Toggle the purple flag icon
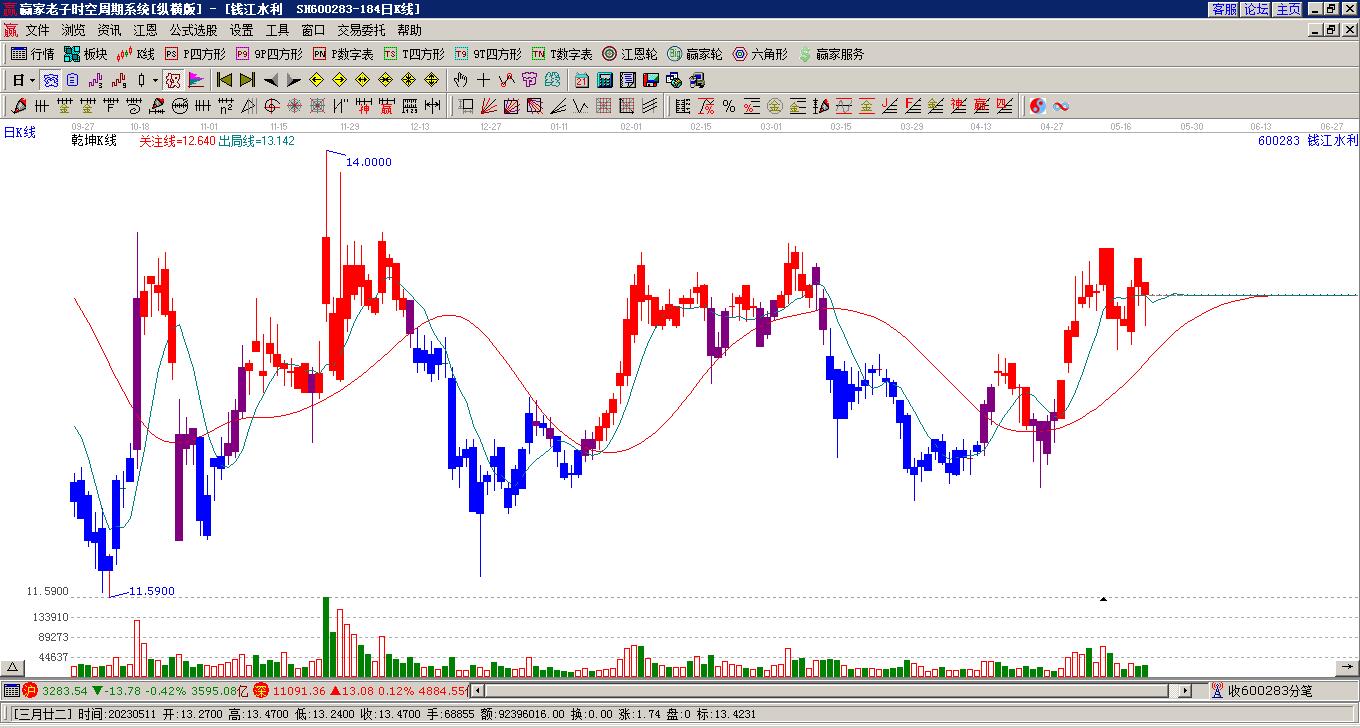Screen dimensions: 1360x728 196,80
